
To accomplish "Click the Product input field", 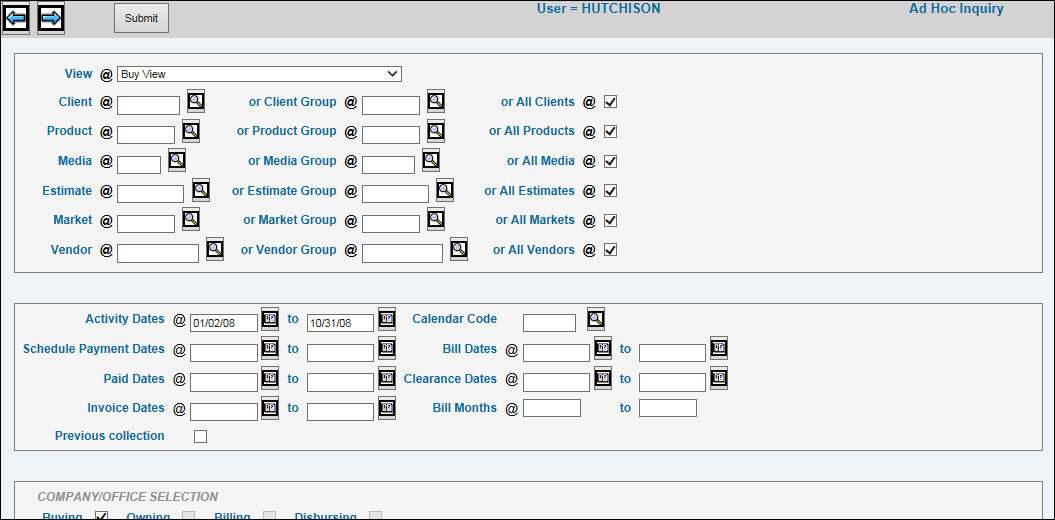I will coord(146,135).
